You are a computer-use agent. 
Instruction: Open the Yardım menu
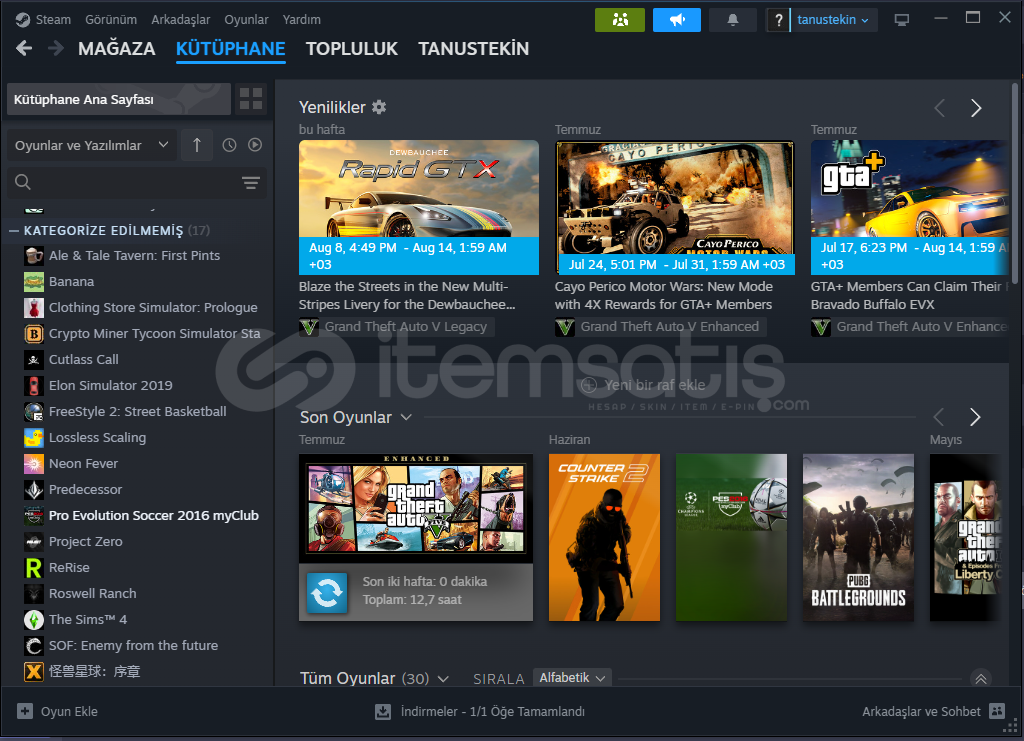[x=302, y=20]
